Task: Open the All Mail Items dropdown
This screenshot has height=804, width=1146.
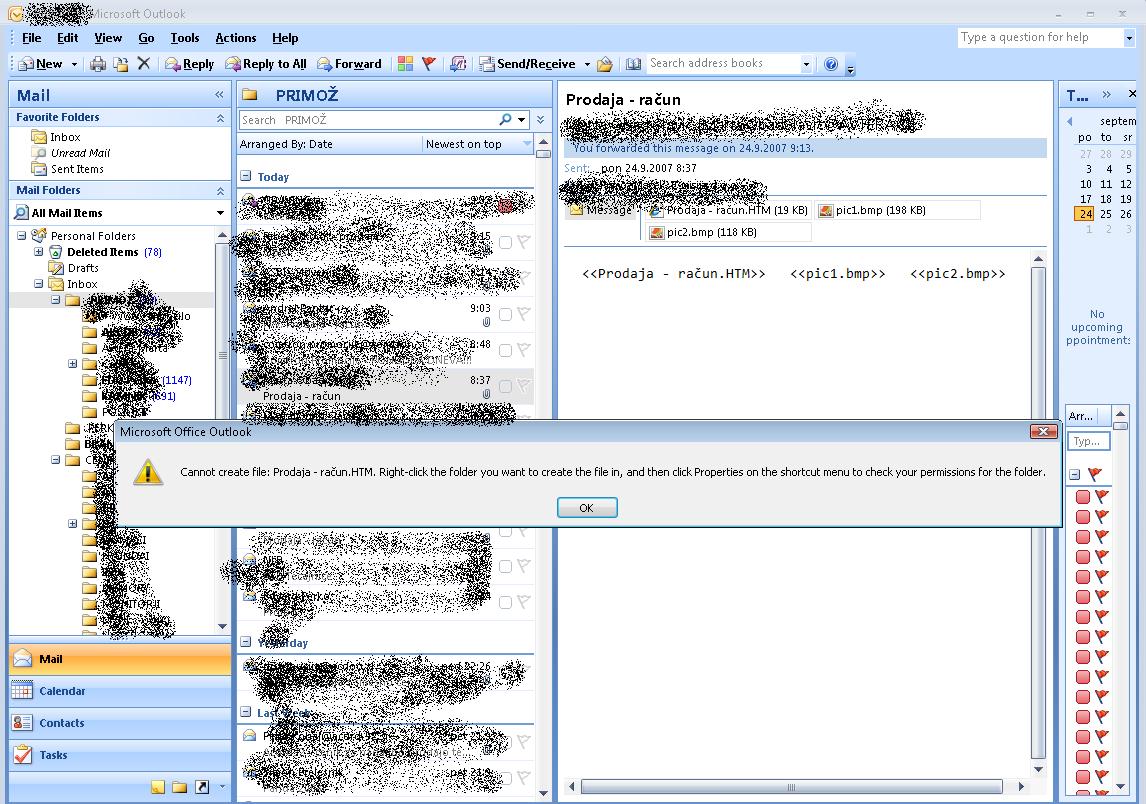Action: click(x=220, y=213)
